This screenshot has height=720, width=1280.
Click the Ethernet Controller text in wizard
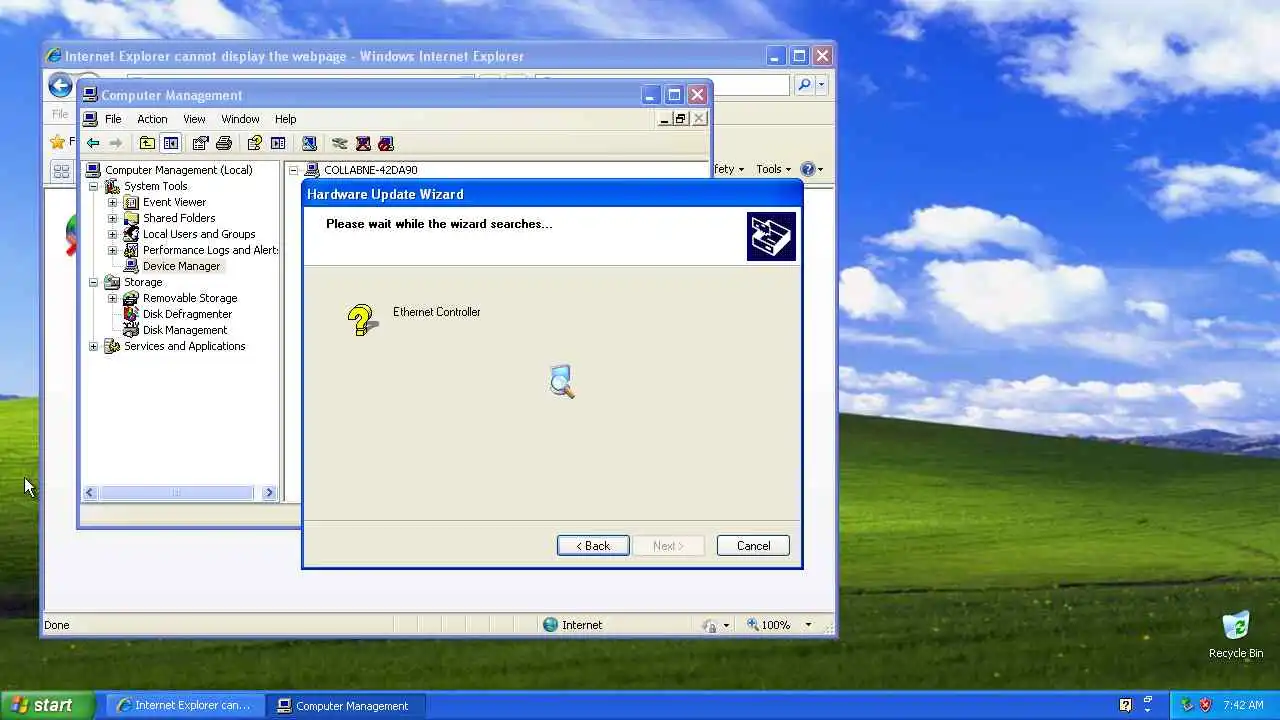(437, 312)
